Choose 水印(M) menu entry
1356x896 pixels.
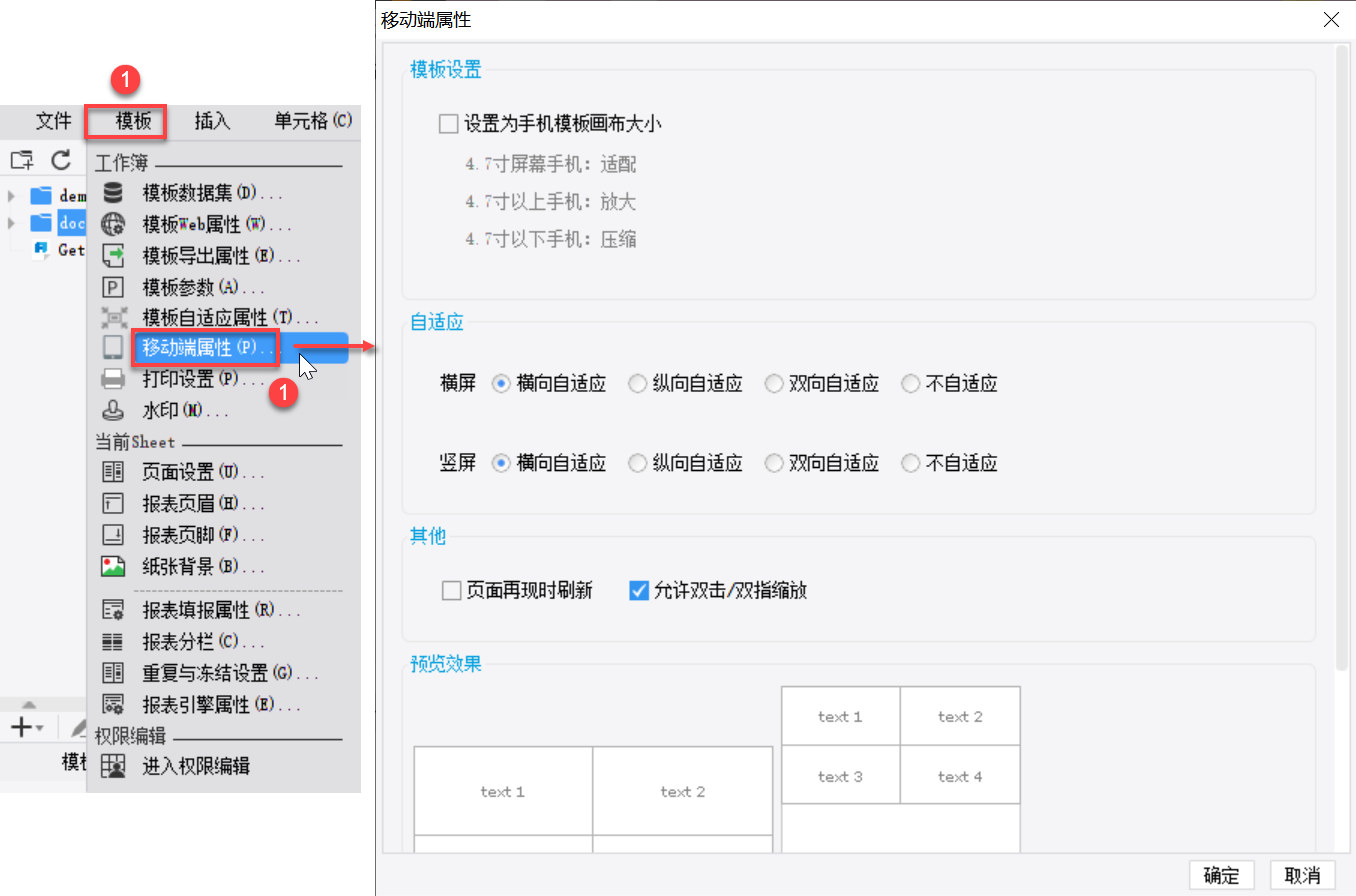(185, 410)
